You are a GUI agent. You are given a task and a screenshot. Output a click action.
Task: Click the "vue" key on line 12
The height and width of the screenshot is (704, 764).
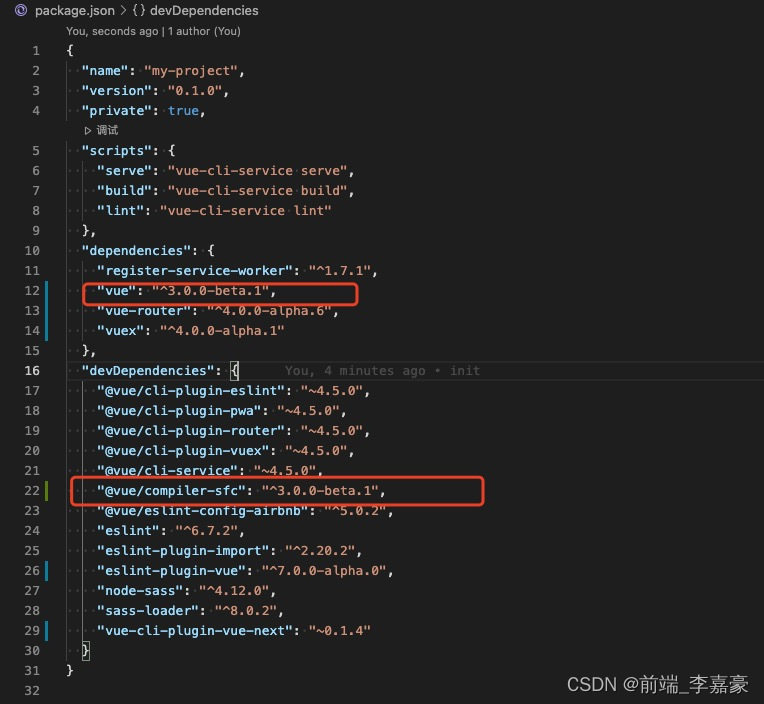coord(117,291)
